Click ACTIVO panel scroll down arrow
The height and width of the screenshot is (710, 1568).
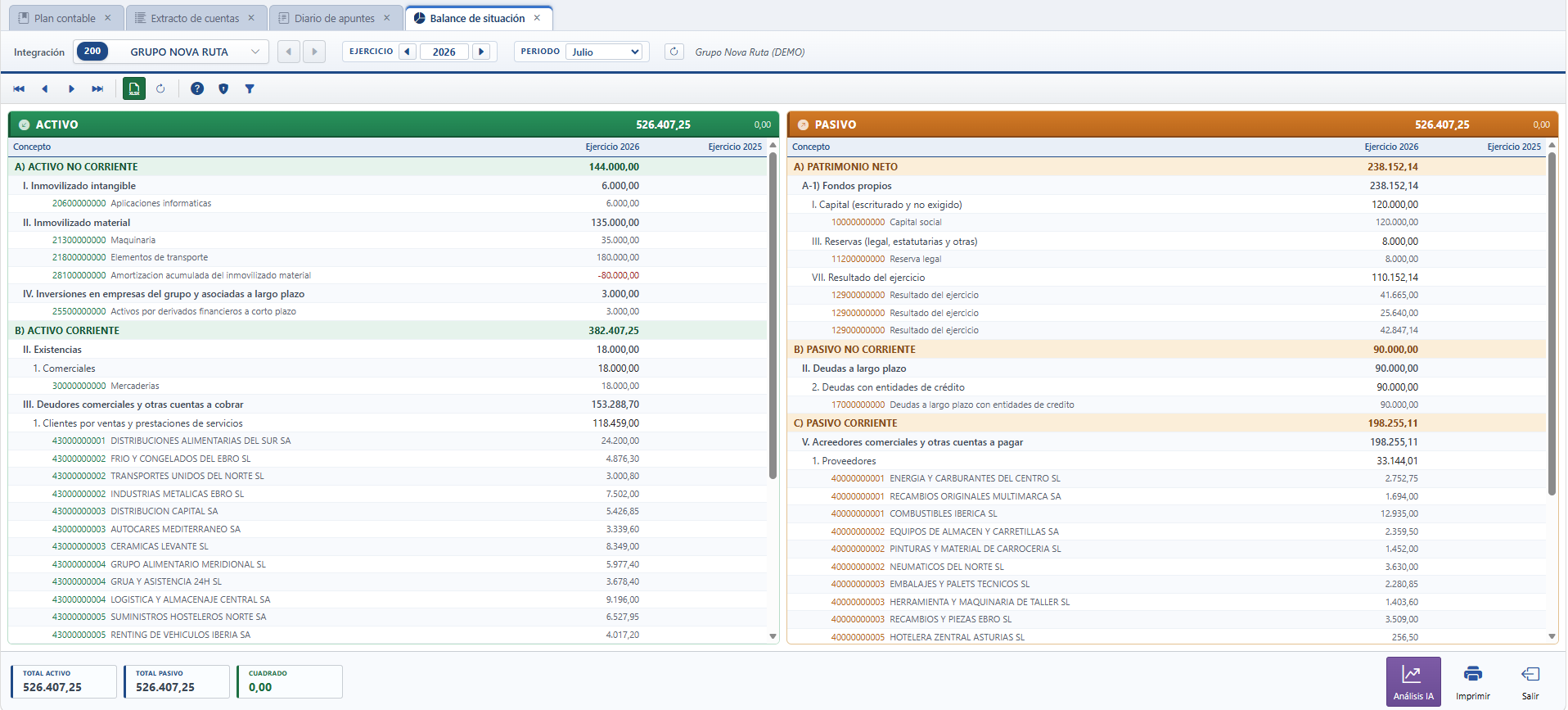(773, 636)
